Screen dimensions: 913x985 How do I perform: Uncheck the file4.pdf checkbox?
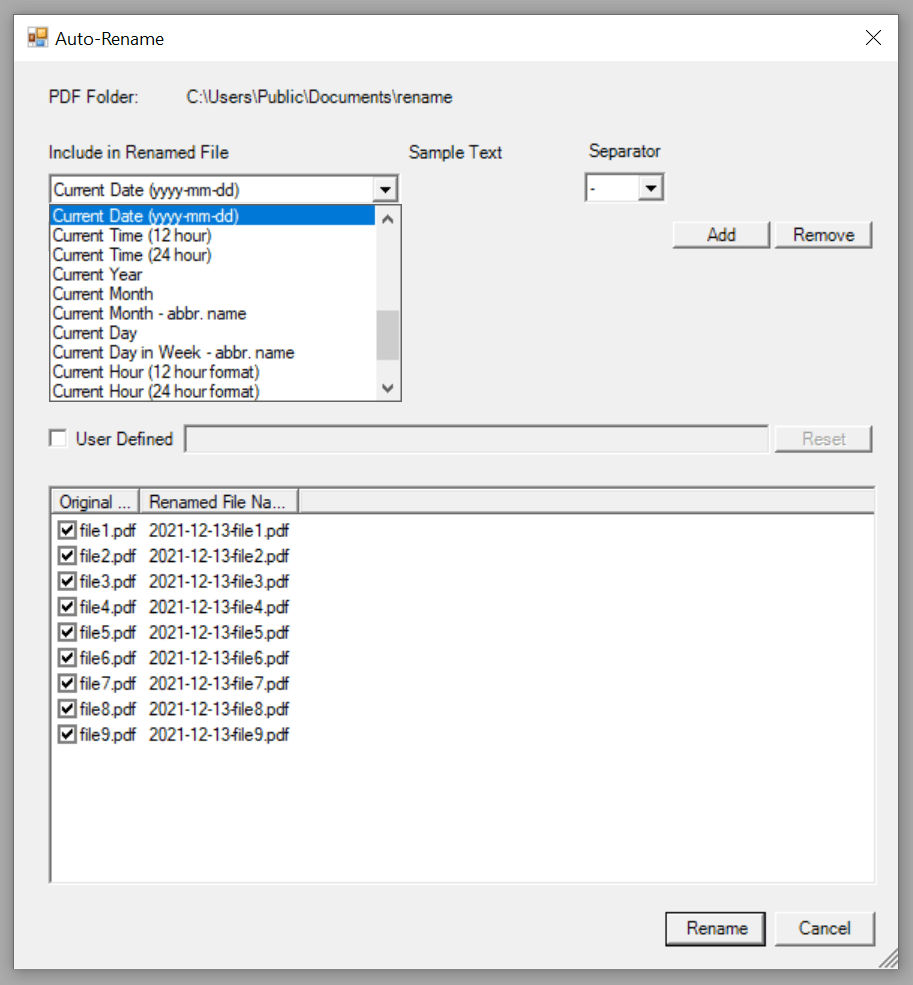click(67, 607)
